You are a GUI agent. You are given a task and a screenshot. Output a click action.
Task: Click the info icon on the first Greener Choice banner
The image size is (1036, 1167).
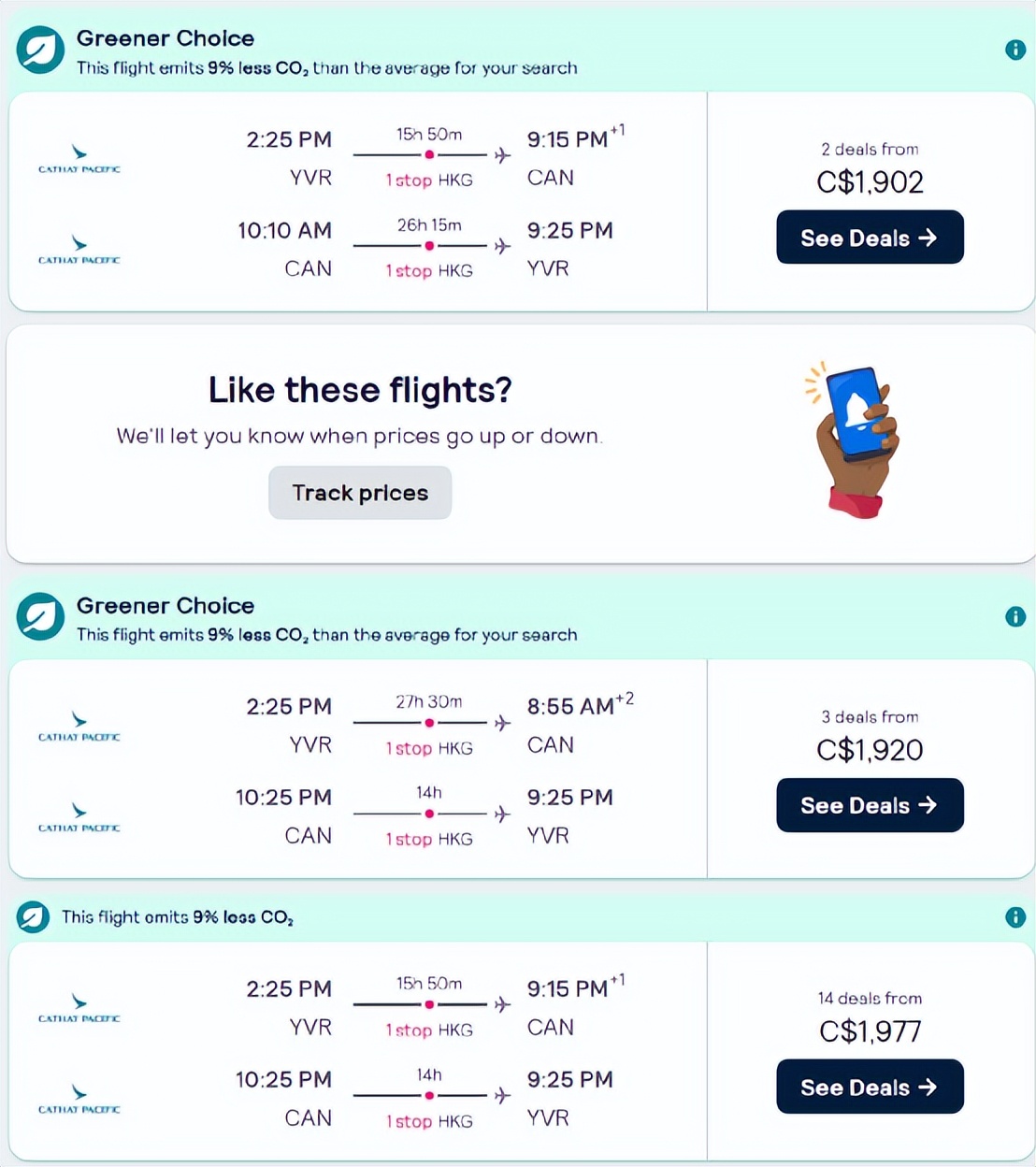pyautogui.click(x=1015, y=50)
